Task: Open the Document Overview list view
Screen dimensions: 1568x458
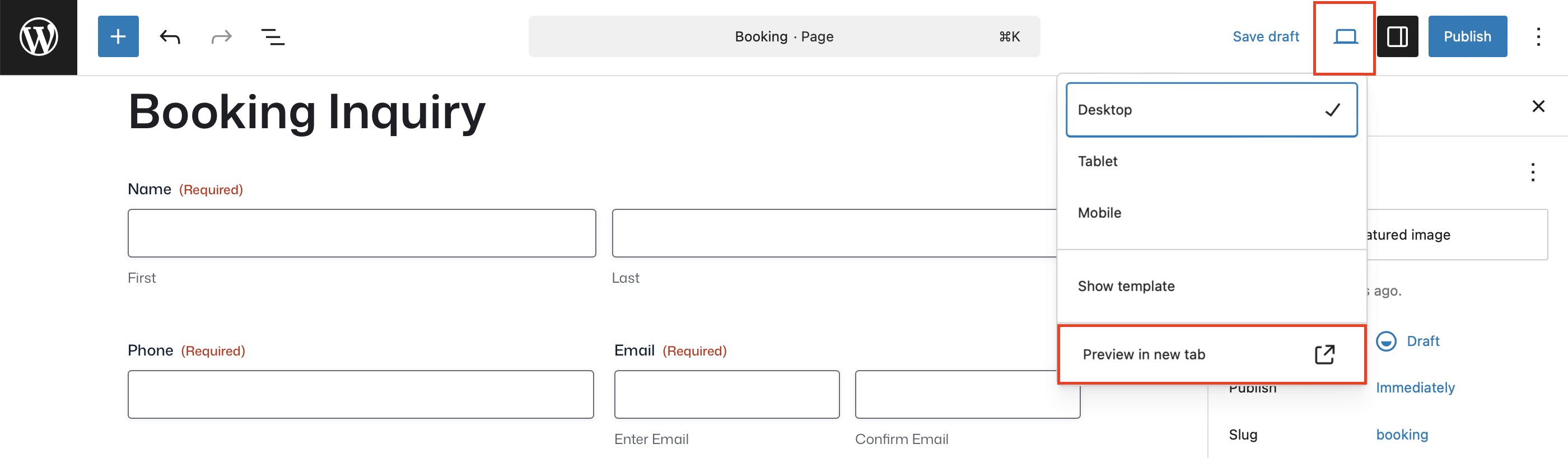Action: point(273,37)
